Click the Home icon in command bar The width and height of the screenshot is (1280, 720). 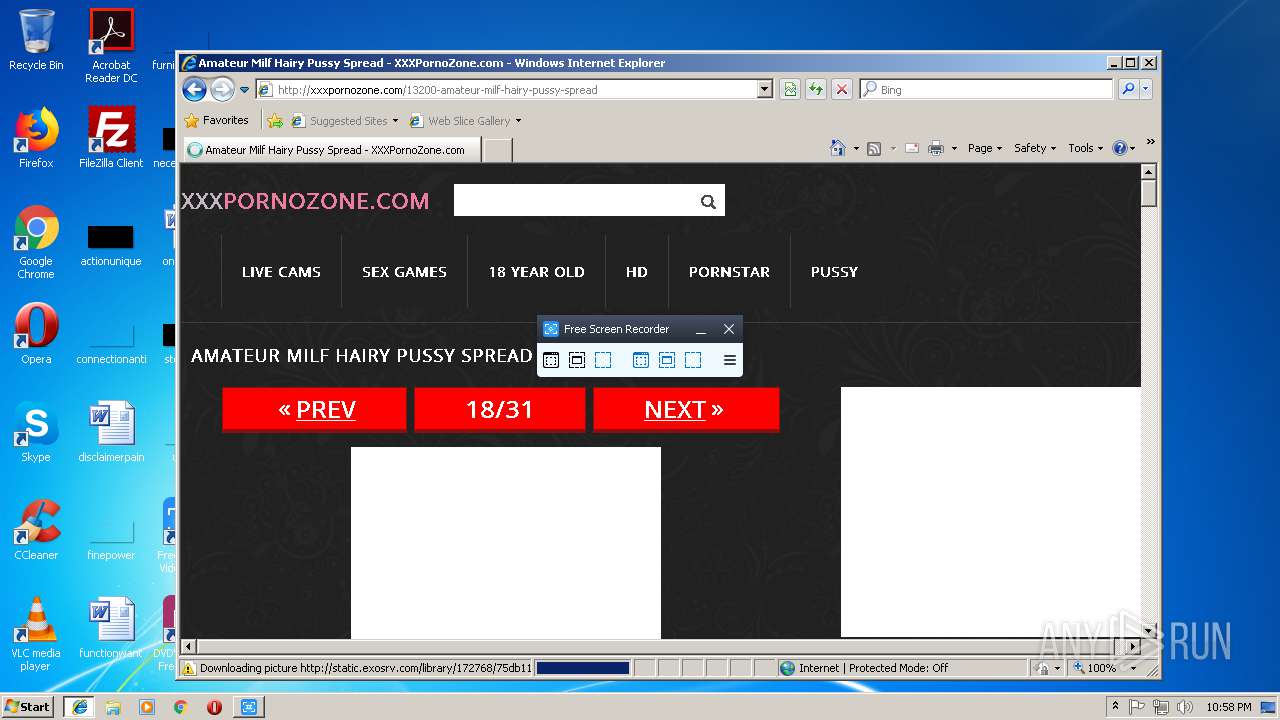838,148
